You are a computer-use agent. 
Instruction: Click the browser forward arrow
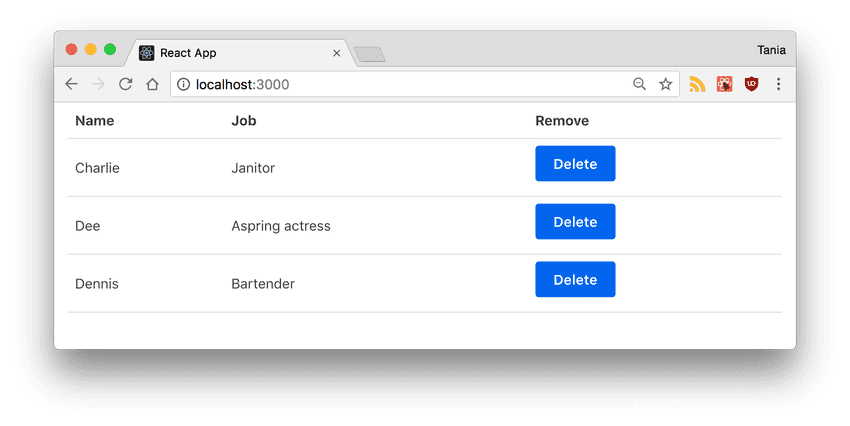pyautogui.click(x=98, y=84)
